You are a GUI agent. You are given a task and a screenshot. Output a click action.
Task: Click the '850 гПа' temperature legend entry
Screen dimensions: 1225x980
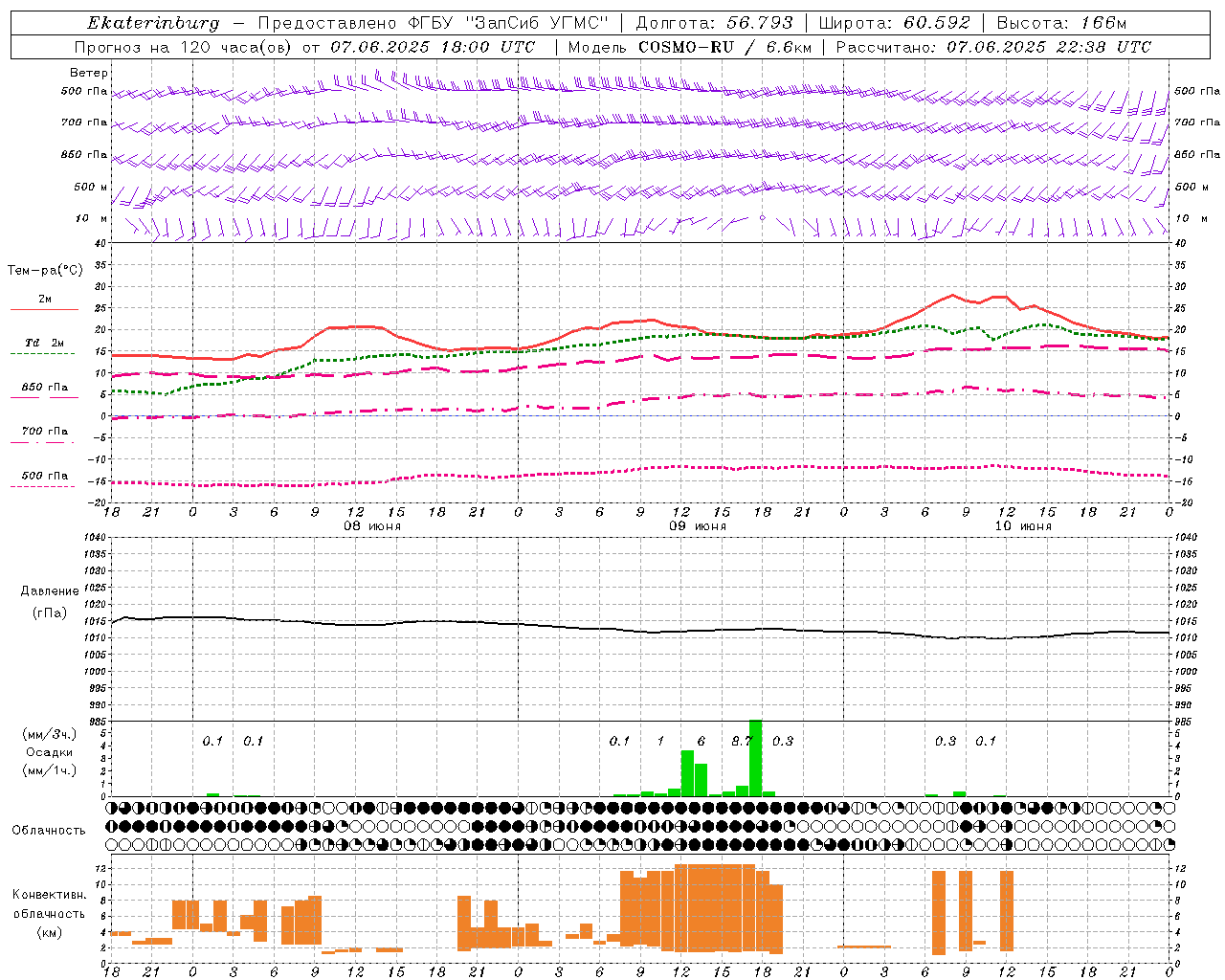tap(44, 388)
